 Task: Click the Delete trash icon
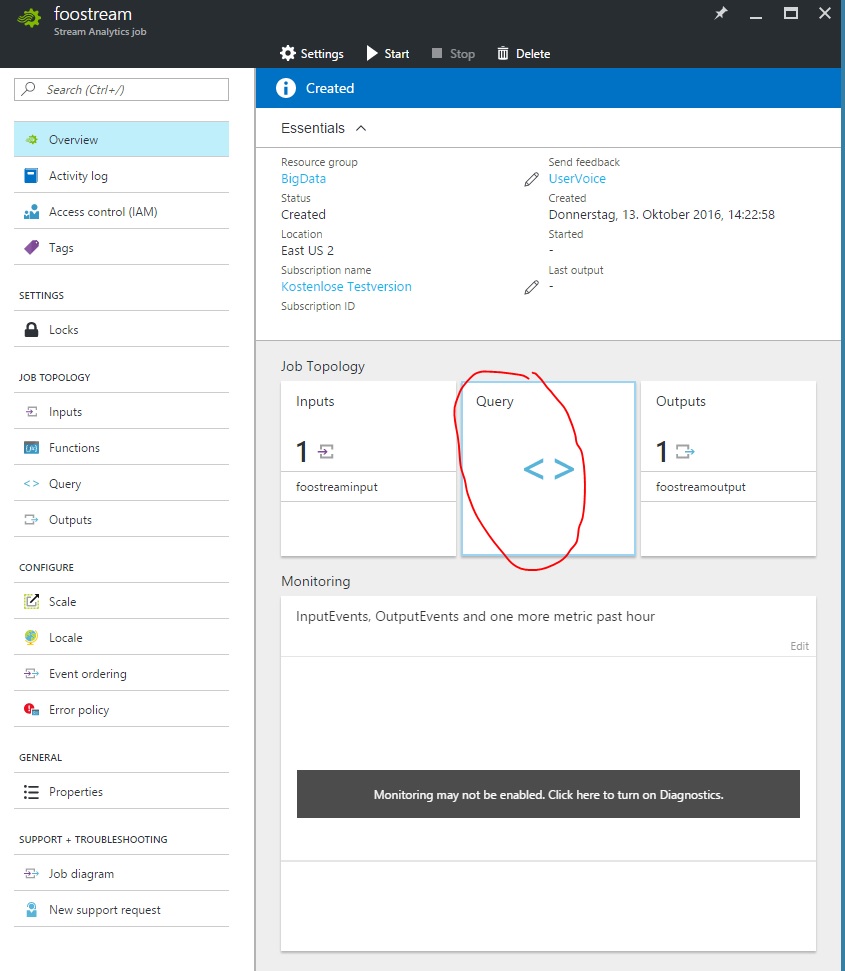click(503, 54)
